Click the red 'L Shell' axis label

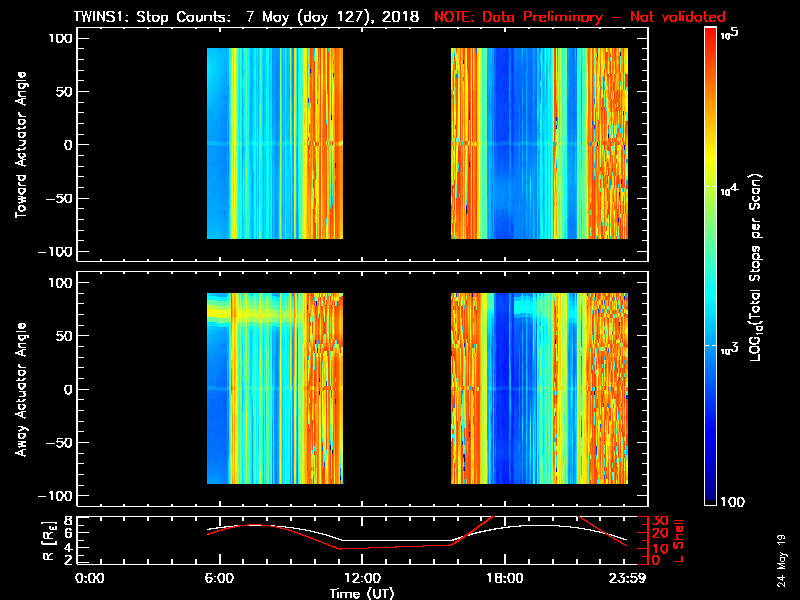pyautogui.click(x=678, y=541)
